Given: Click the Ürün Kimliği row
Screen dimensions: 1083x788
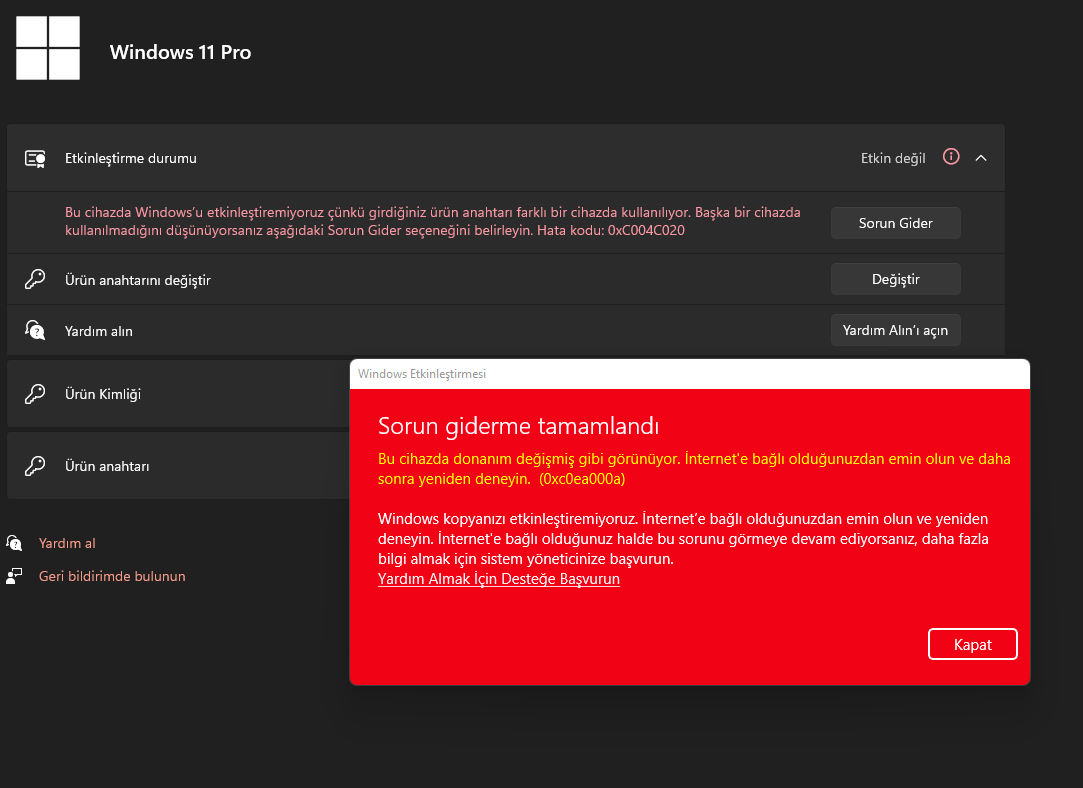Looking at the screenshot, I should [178, 394].
